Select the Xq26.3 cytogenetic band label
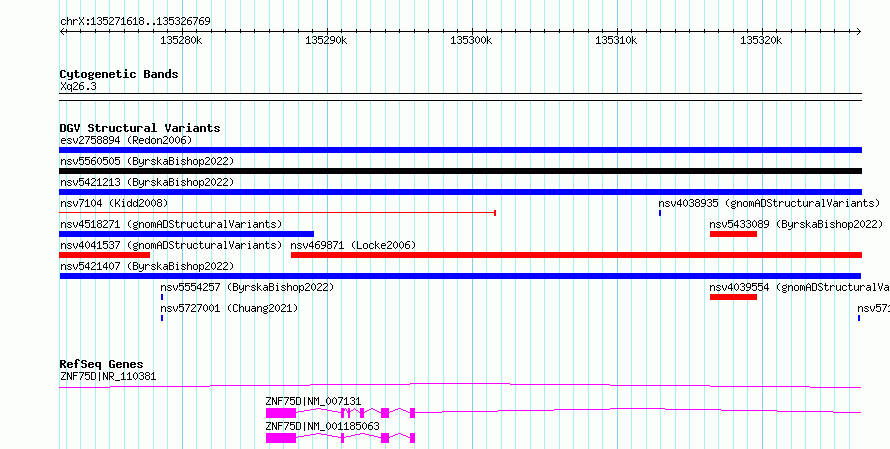 (78, 86)
